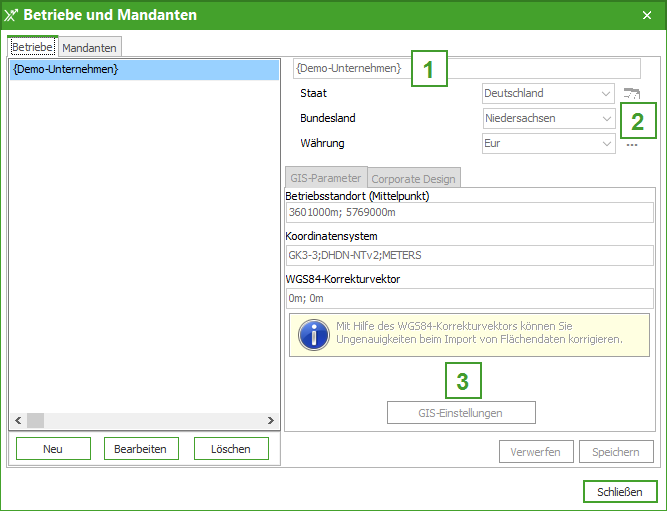This screenshot has height=511, width=667.
Task: Click the ellipsis icon beside Währung
Action: (x=631, y=144)
